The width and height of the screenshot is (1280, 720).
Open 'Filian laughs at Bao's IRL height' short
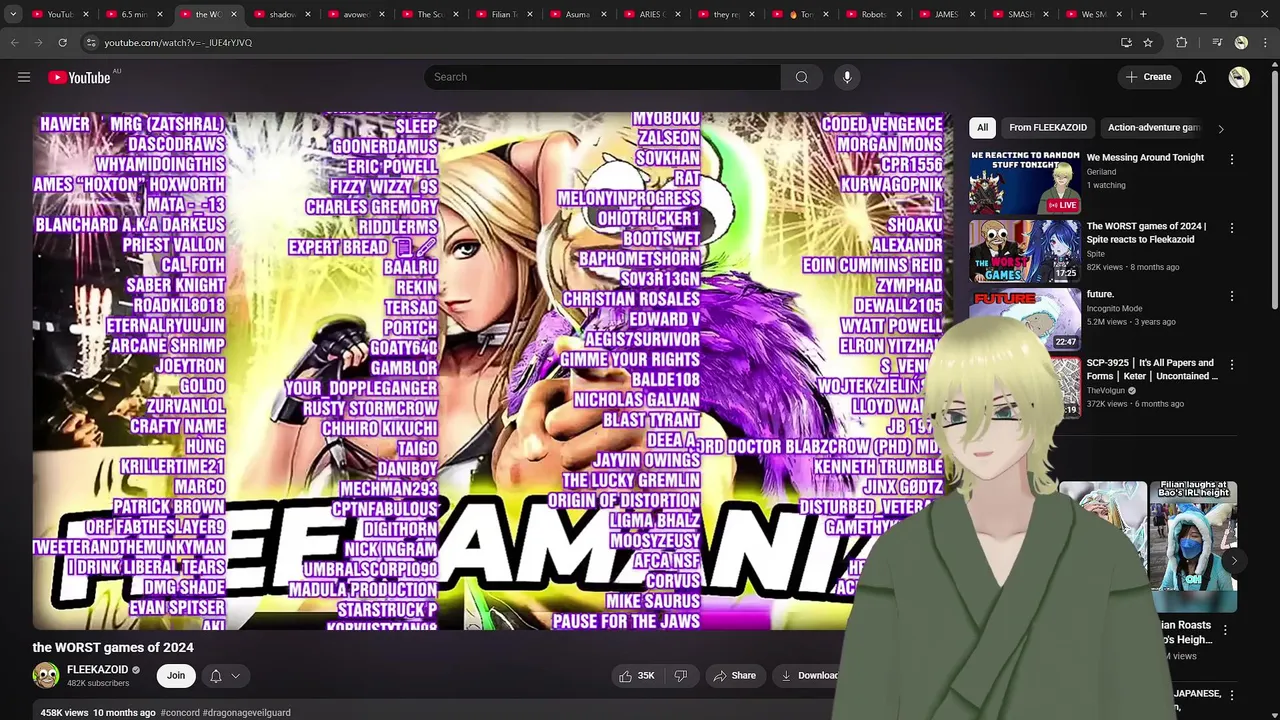click(x=1193, y=546)
